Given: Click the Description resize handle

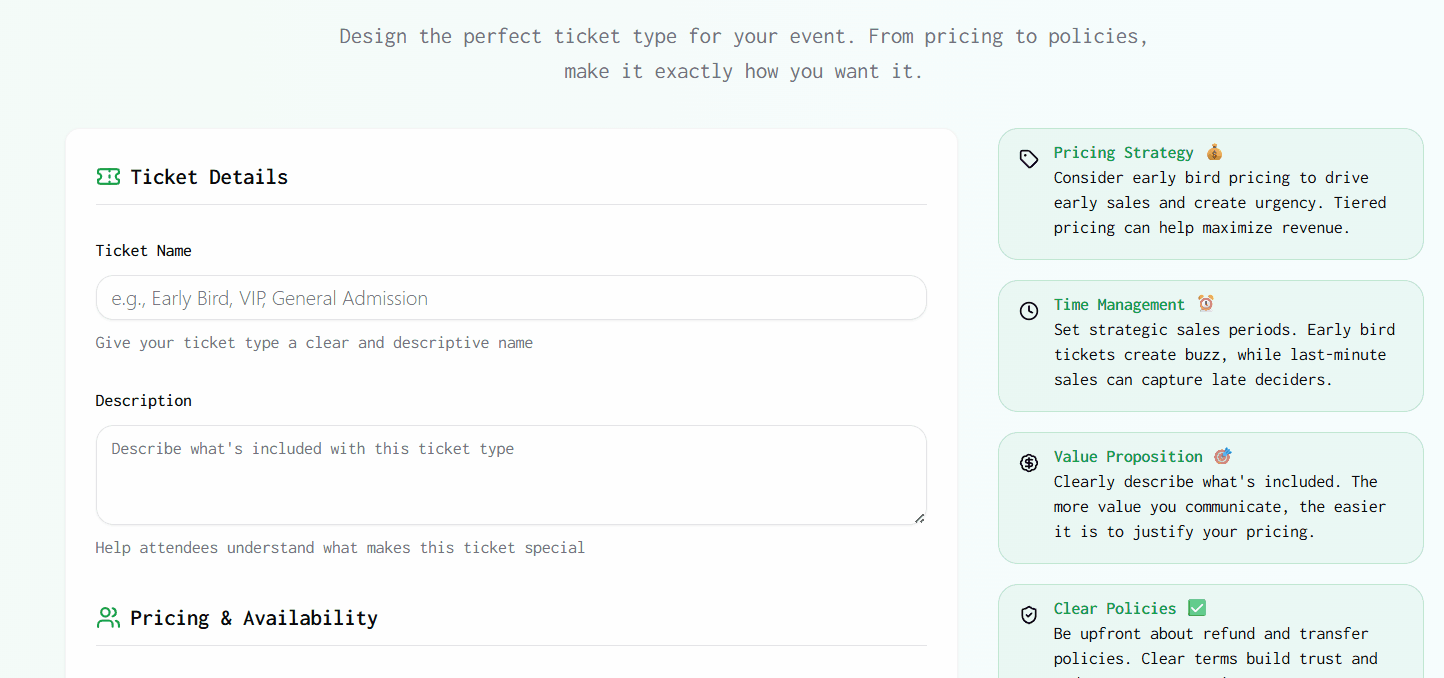Looking at the screenshot, I should pos(919,516).
